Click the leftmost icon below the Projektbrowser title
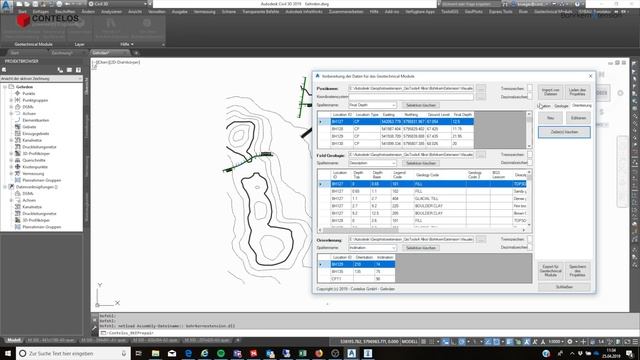Screen dimensions: 640x360 [4, 70]
